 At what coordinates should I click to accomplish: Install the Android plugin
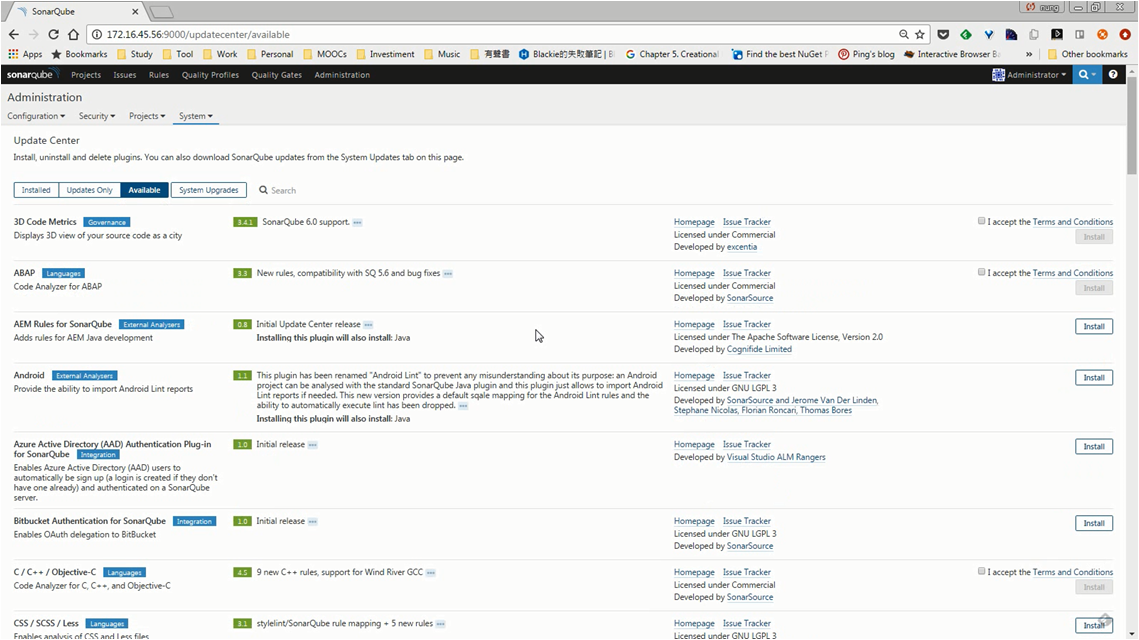pyautogui.click(x=1094, y=378)
